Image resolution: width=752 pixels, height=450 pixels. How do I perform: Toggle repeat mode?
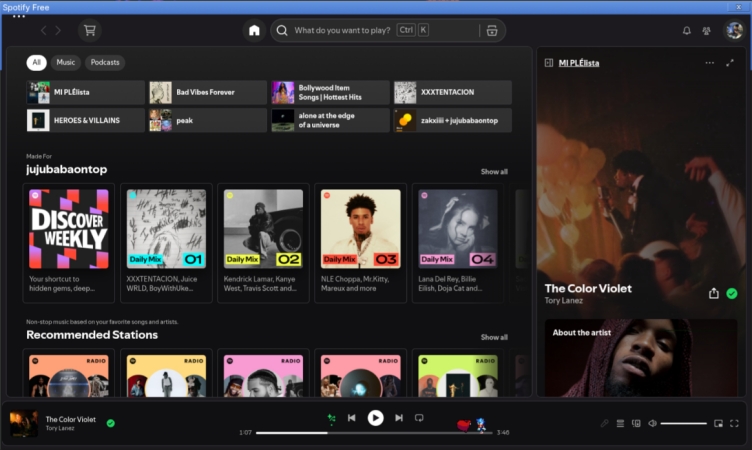419,418
